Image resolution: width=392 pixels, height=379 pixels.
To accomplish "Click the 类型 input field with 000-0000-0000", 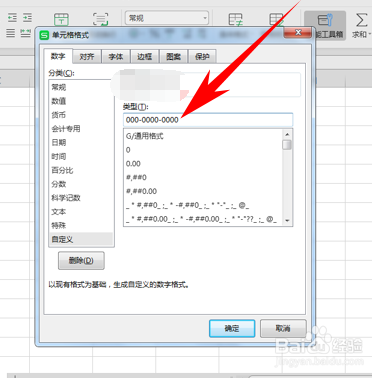I will click(208, 120).
